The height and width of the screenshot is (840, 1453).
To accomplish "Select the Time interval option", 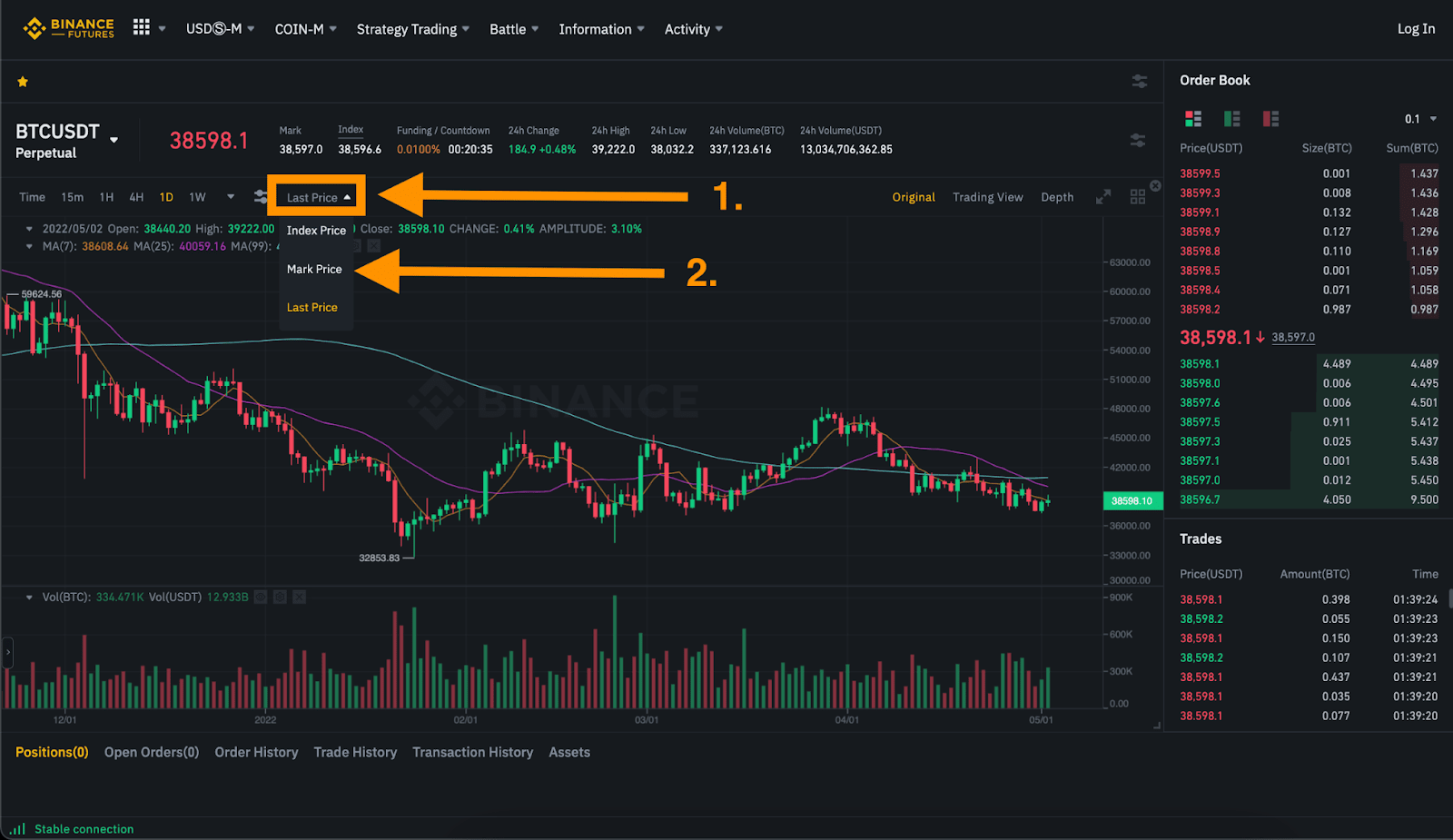I will pyautogui.click(x=32, y=197).
